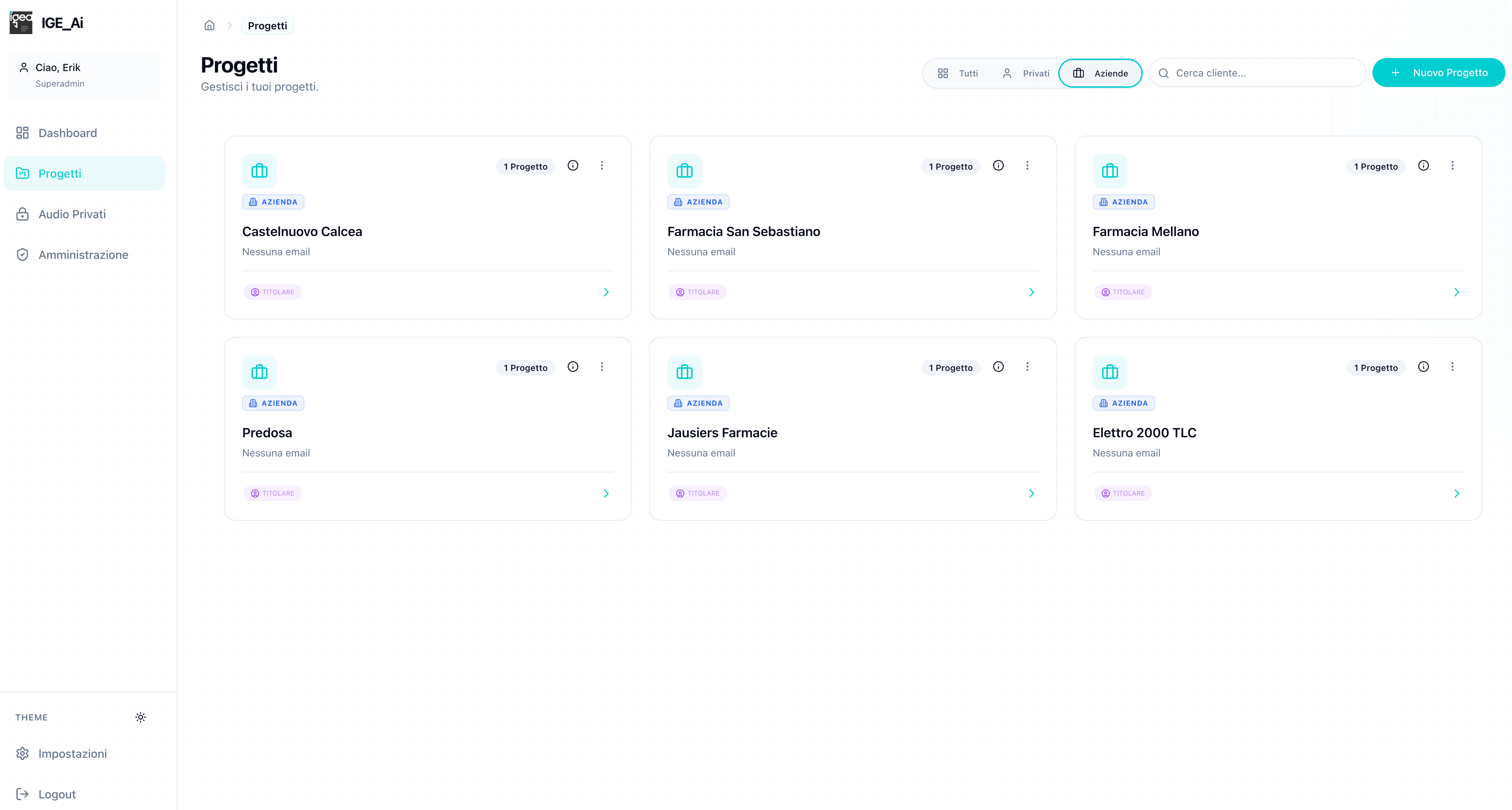
Task: Click the search magnifier icon
Action: [x=1163, y=73]
